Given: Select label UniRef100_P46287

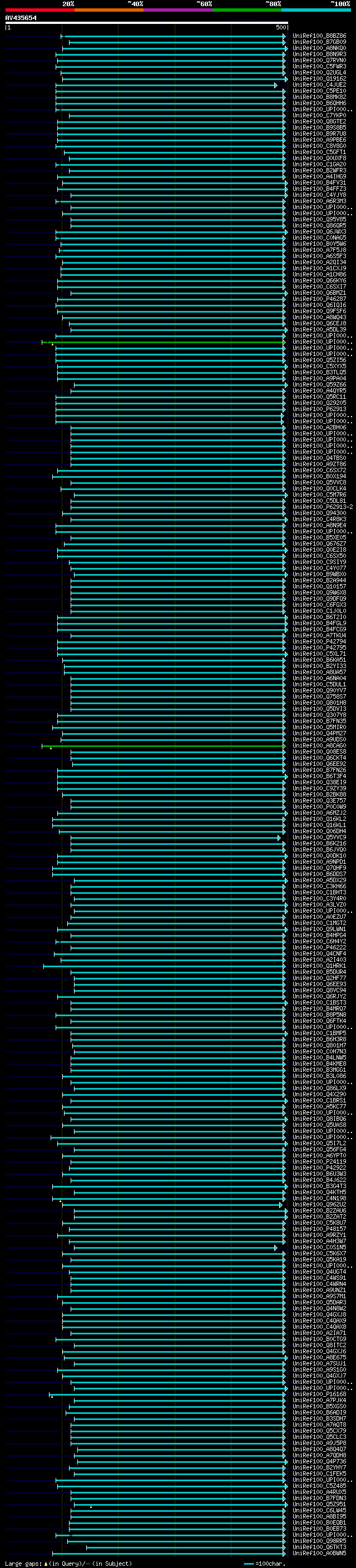Looking at the screenshot, I should pyautogui.click(x=319, y=299).
